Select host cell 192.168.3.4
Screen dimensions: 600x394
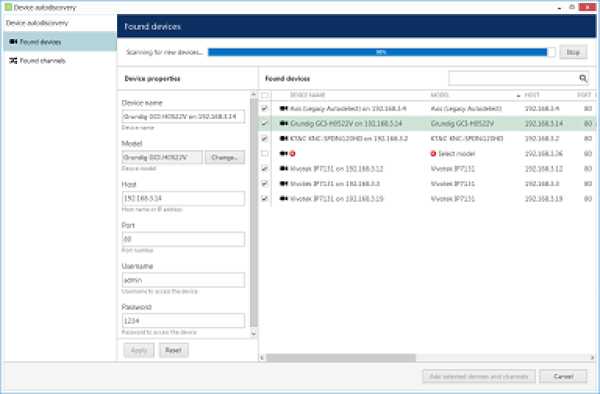coord(542,109)
